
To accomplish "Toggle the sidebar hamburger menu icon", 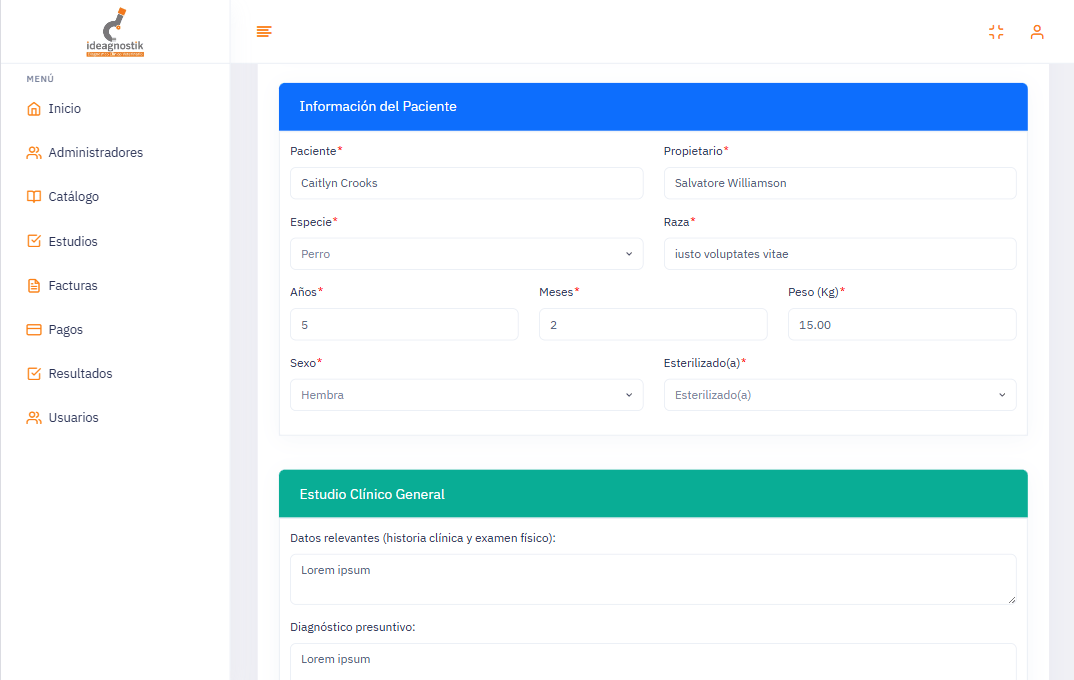I will pyautogui.click(x=264, y=32).
